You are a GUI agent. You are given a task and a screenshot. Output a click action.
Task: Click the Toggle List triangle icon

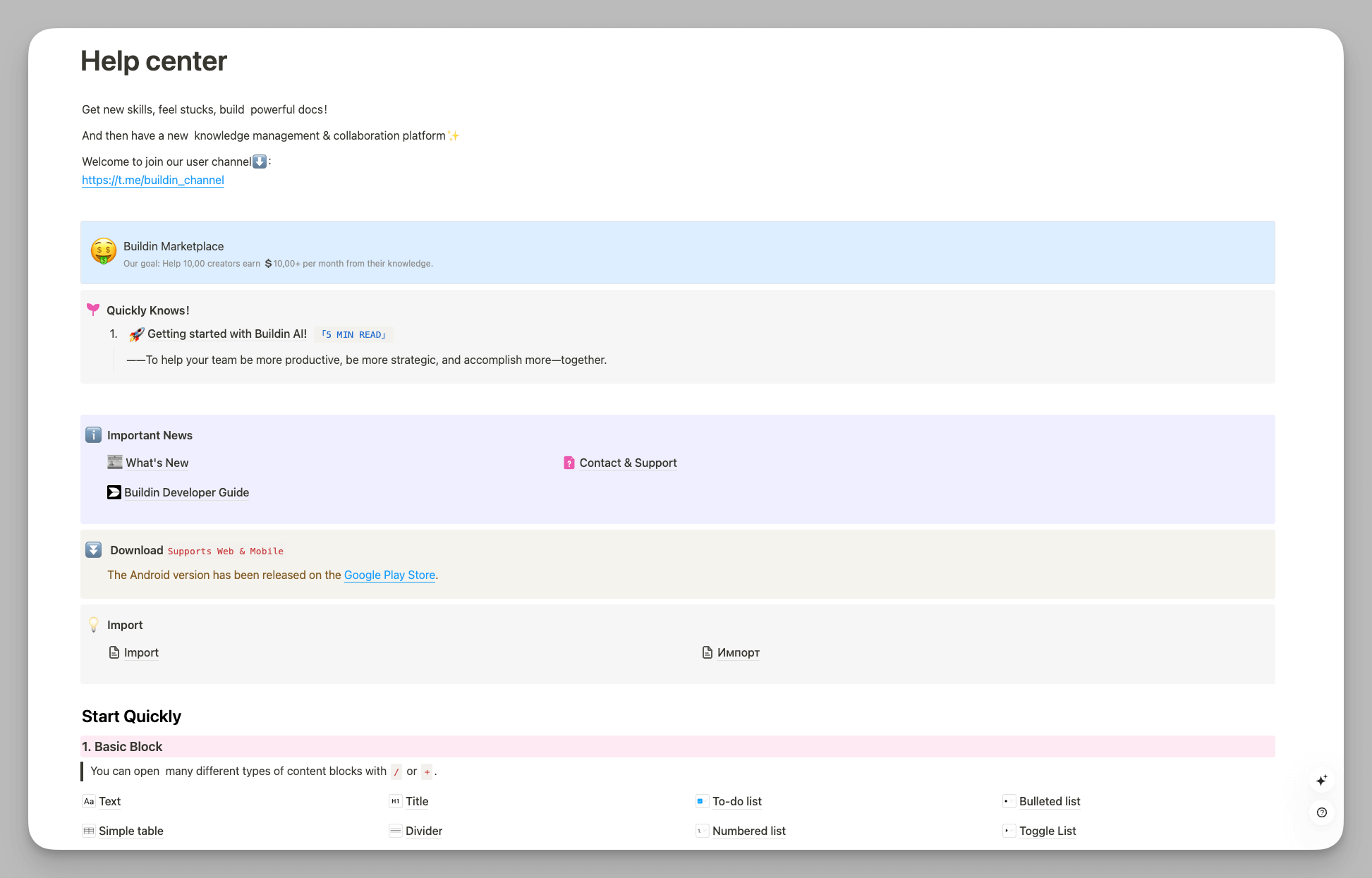1007,831
